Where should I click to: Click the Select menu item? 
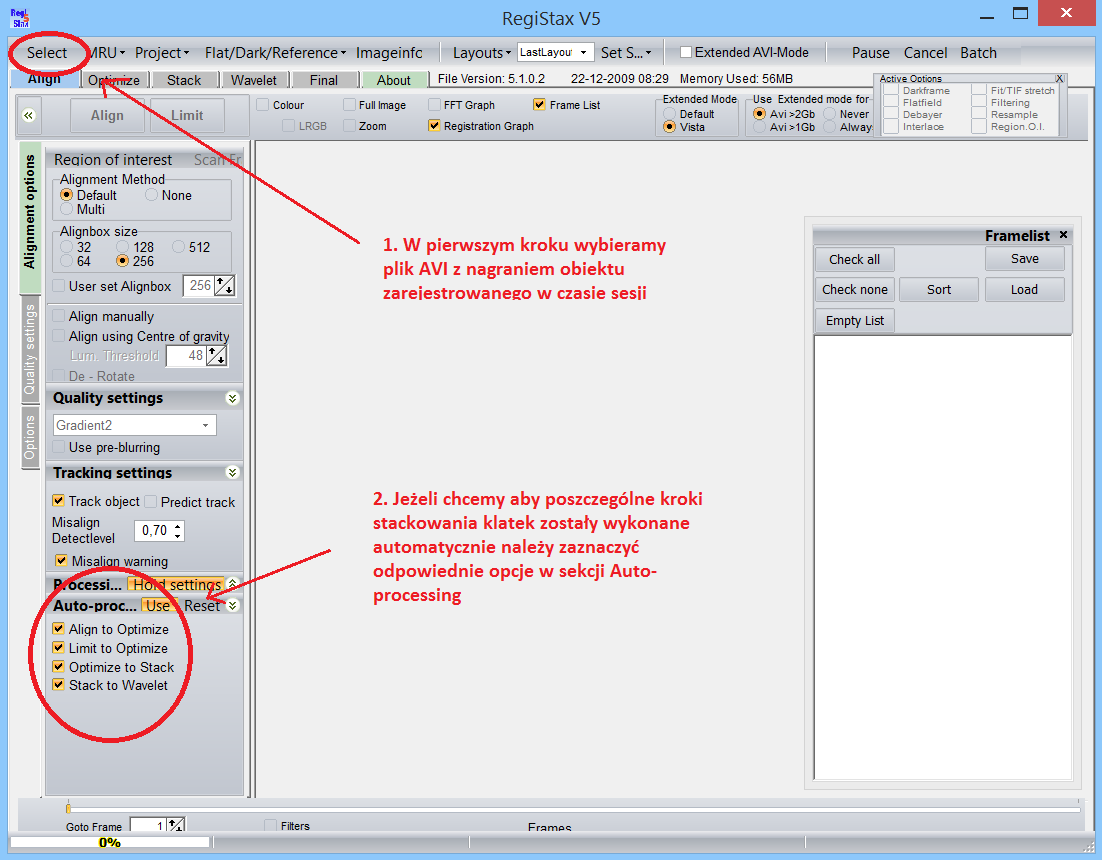pos(47,53)
